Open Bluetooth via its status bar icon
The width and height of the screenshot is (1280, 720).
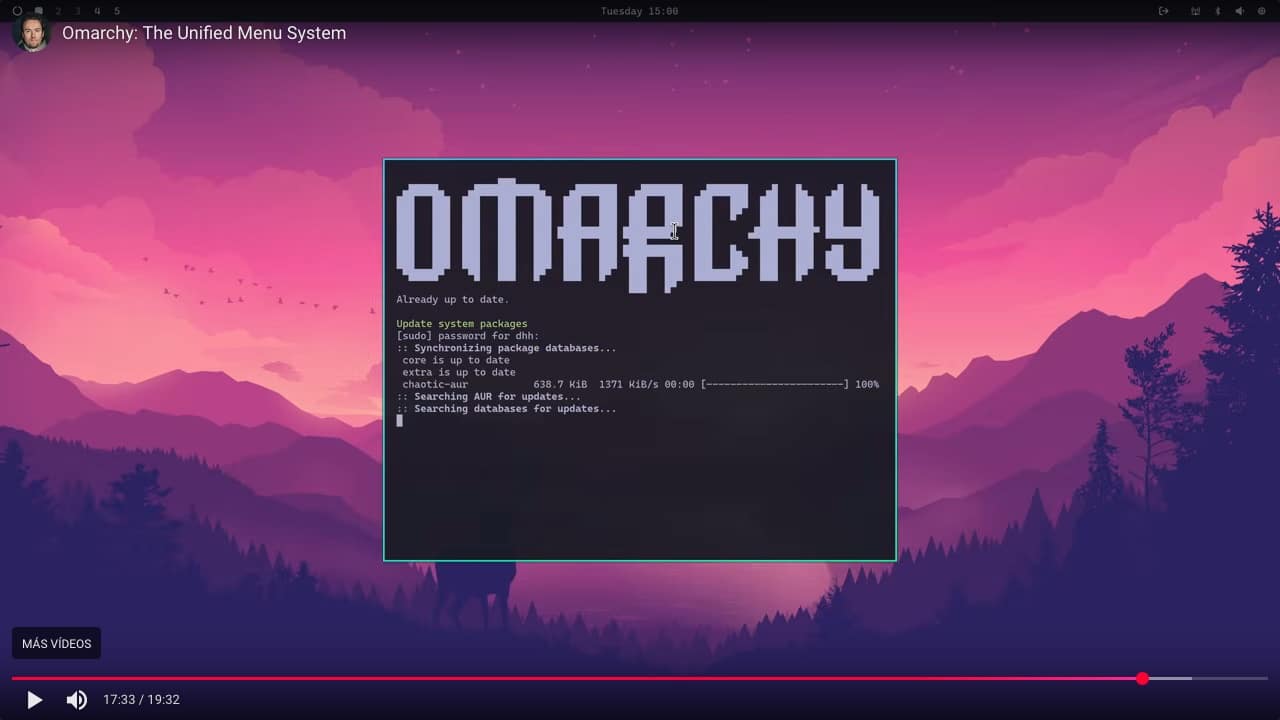1218,11
